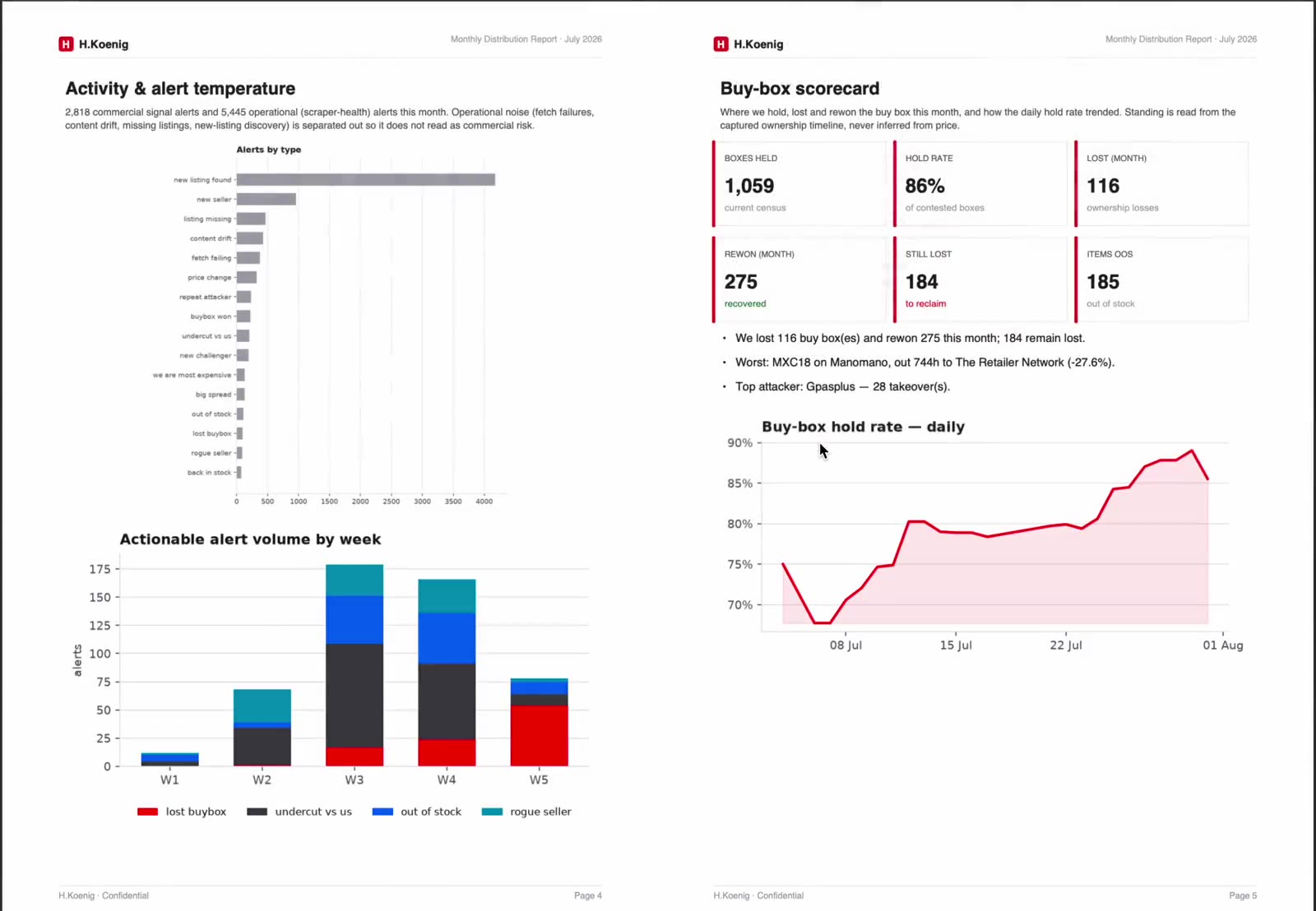Click the '22 Jul' axis tick label
The image size is (1316, 911).
coord(1066,645)
